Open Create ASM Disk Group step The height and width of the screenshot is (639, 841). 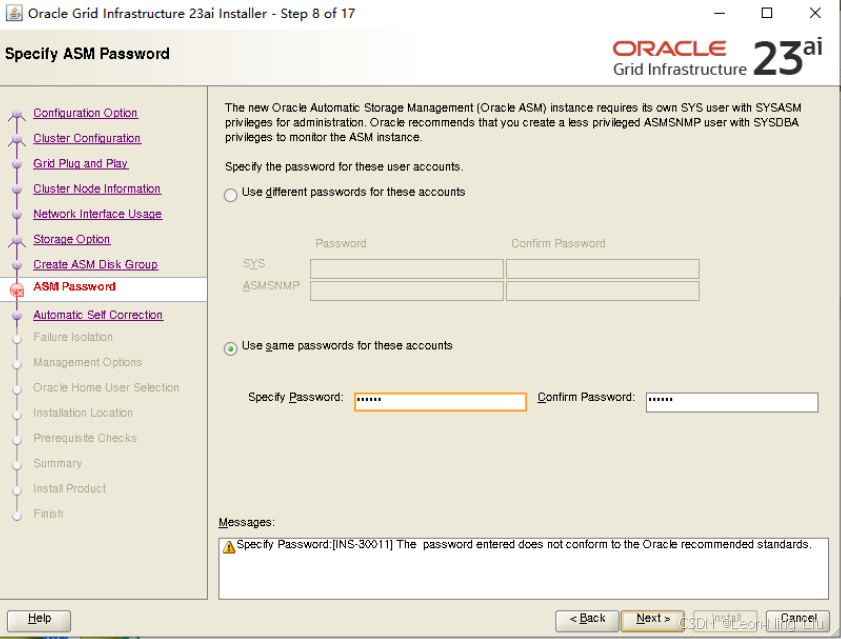click(95, 264)
